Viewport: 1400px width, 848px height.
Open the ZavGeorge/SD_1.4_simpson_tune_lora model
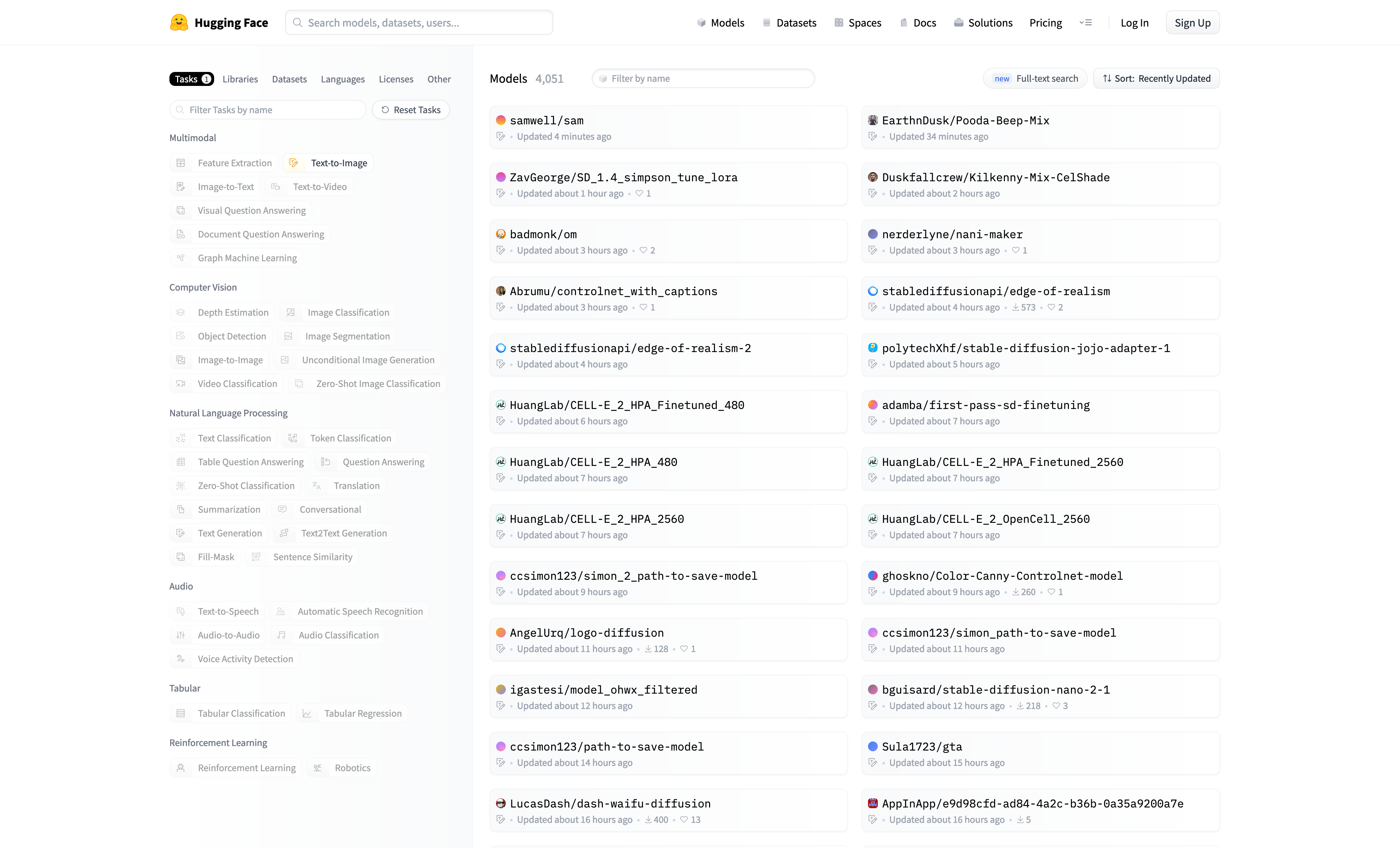coord(668,184)
